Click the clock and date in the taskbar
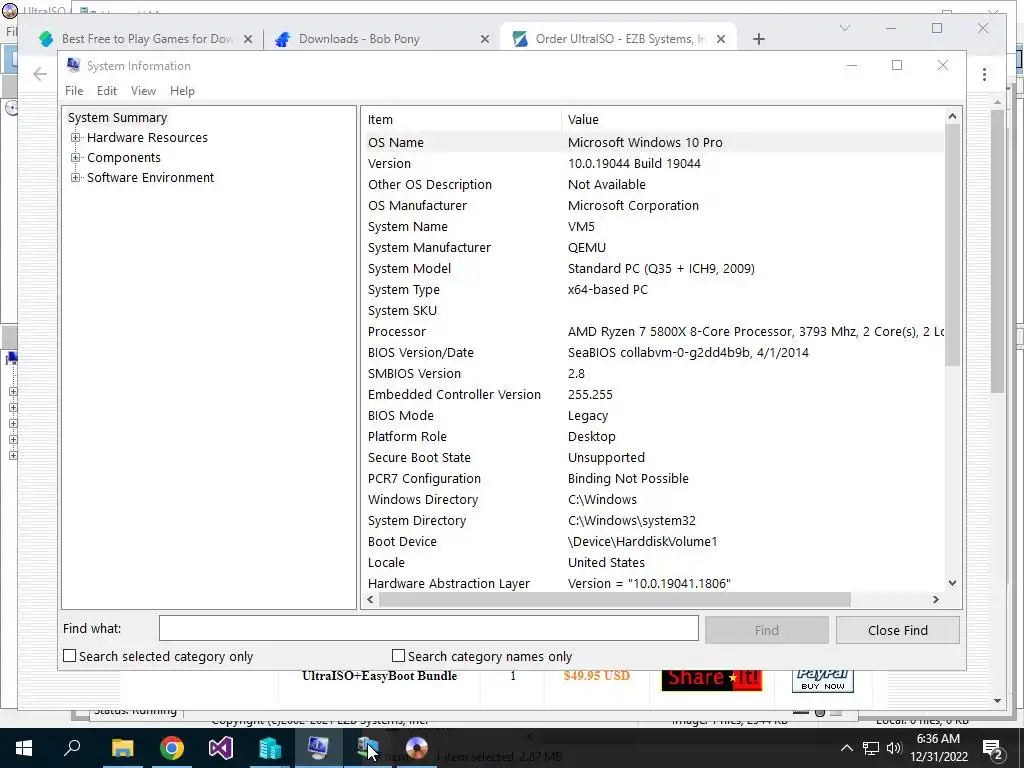The height and width of the screenshot is (768, 1024). [x=938, y=748]
